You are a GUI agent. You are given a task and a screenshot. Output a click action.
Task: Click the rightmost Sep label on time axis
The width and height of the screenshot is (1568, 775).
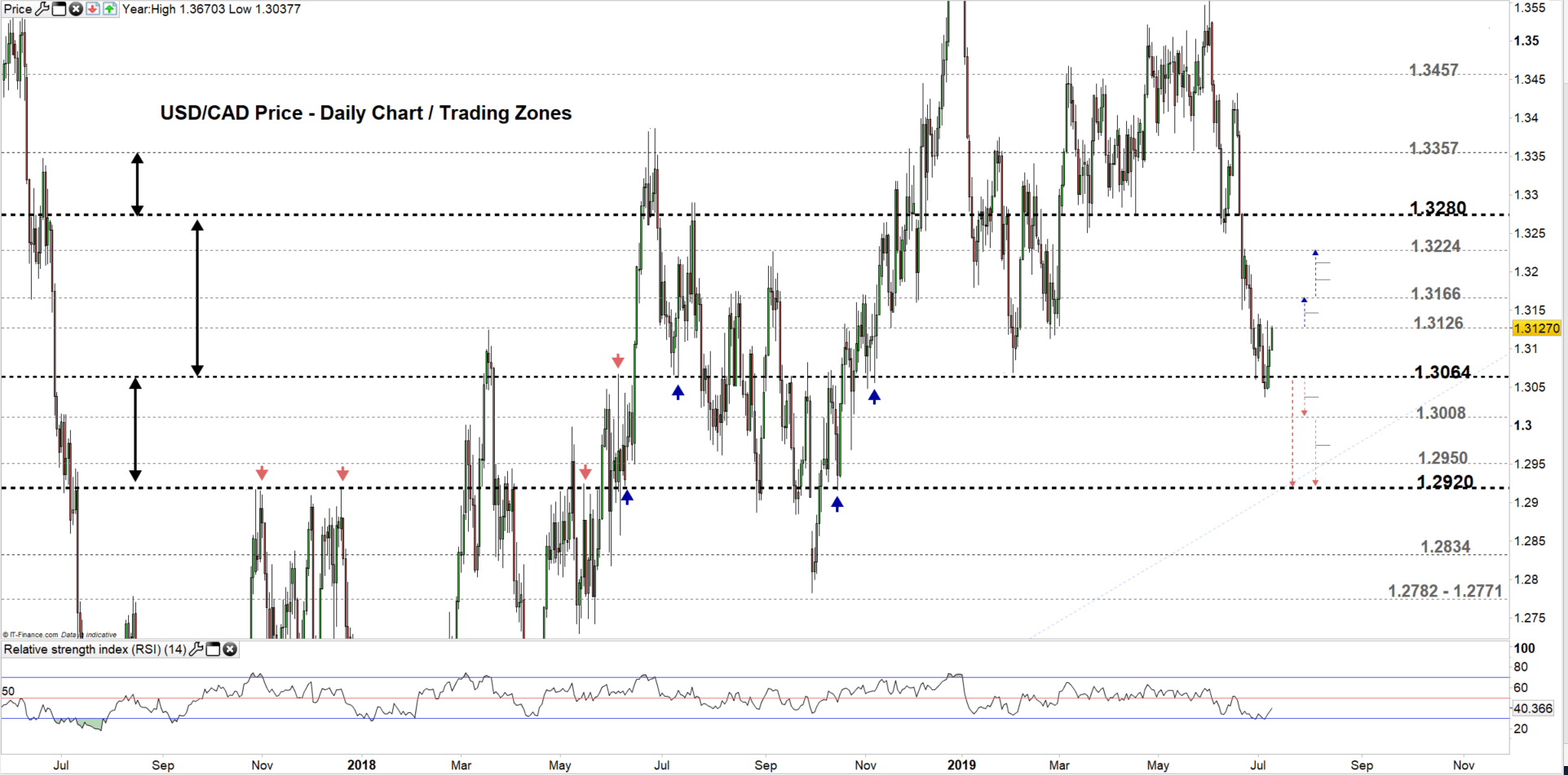[1362, 765]
